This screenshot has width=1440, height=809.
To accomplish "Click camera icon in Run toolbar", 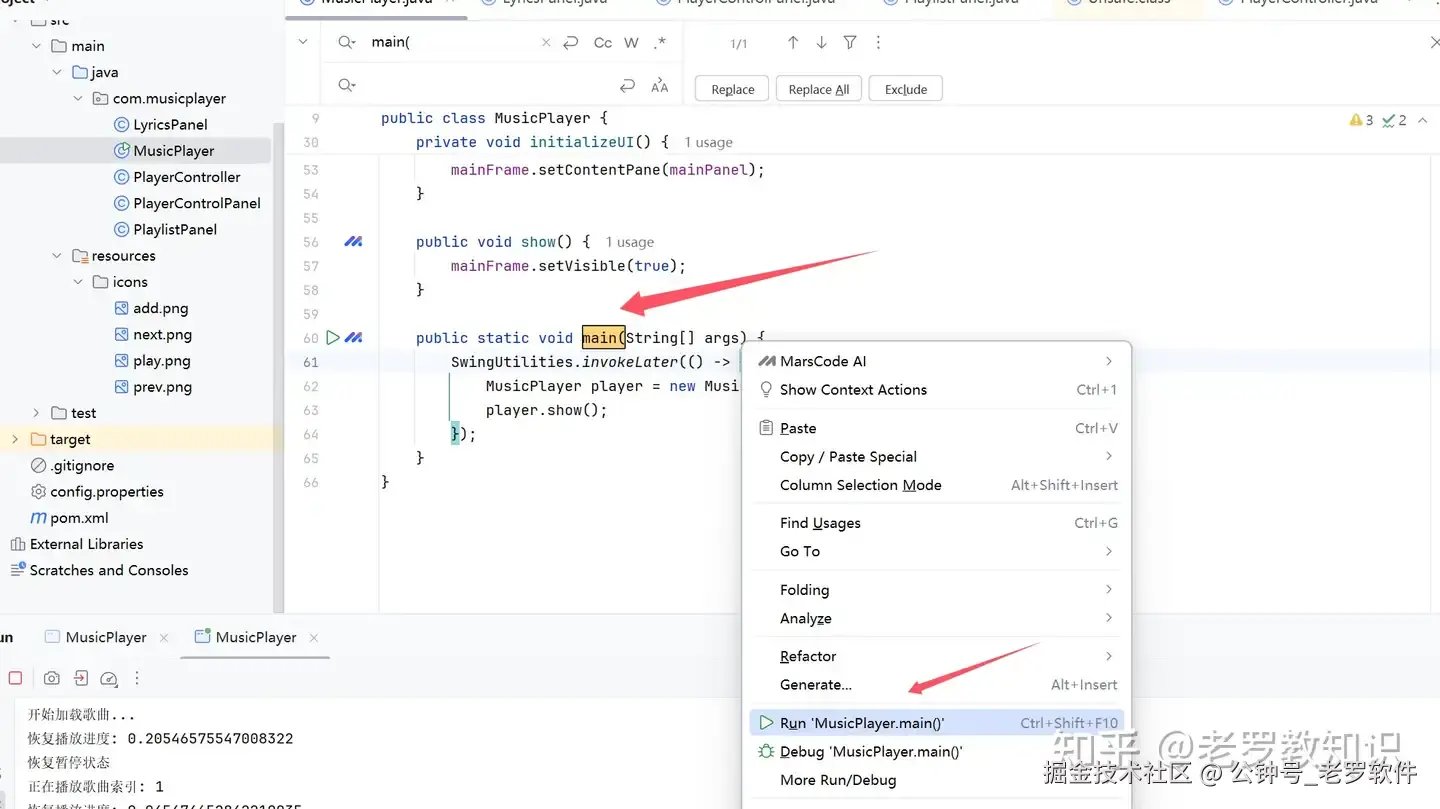I will [x=52, y=678].
